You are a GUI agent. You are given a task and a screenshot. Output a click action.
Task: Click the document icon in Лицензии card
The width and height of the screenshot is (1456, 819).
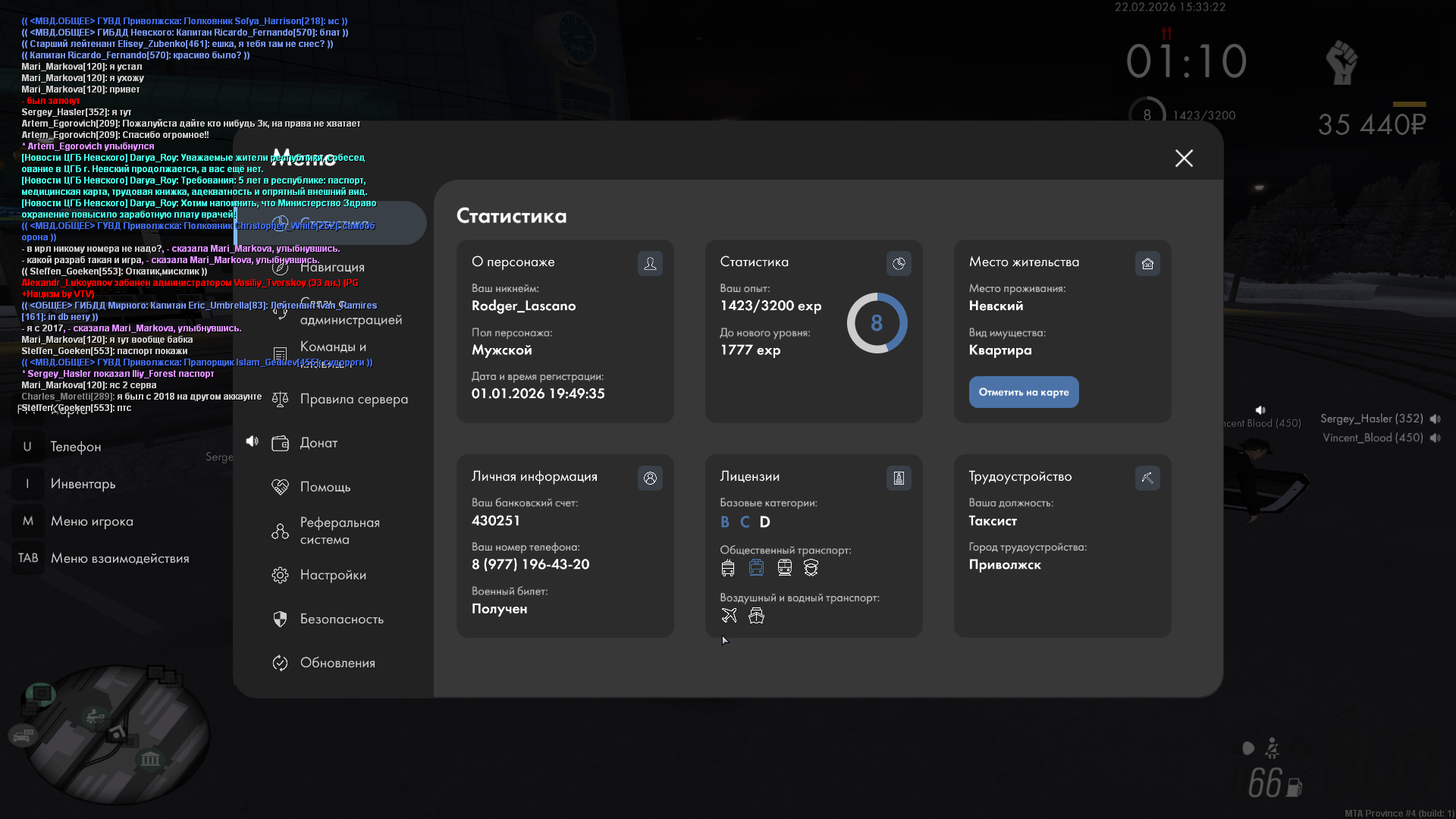(x=899, y=478)
